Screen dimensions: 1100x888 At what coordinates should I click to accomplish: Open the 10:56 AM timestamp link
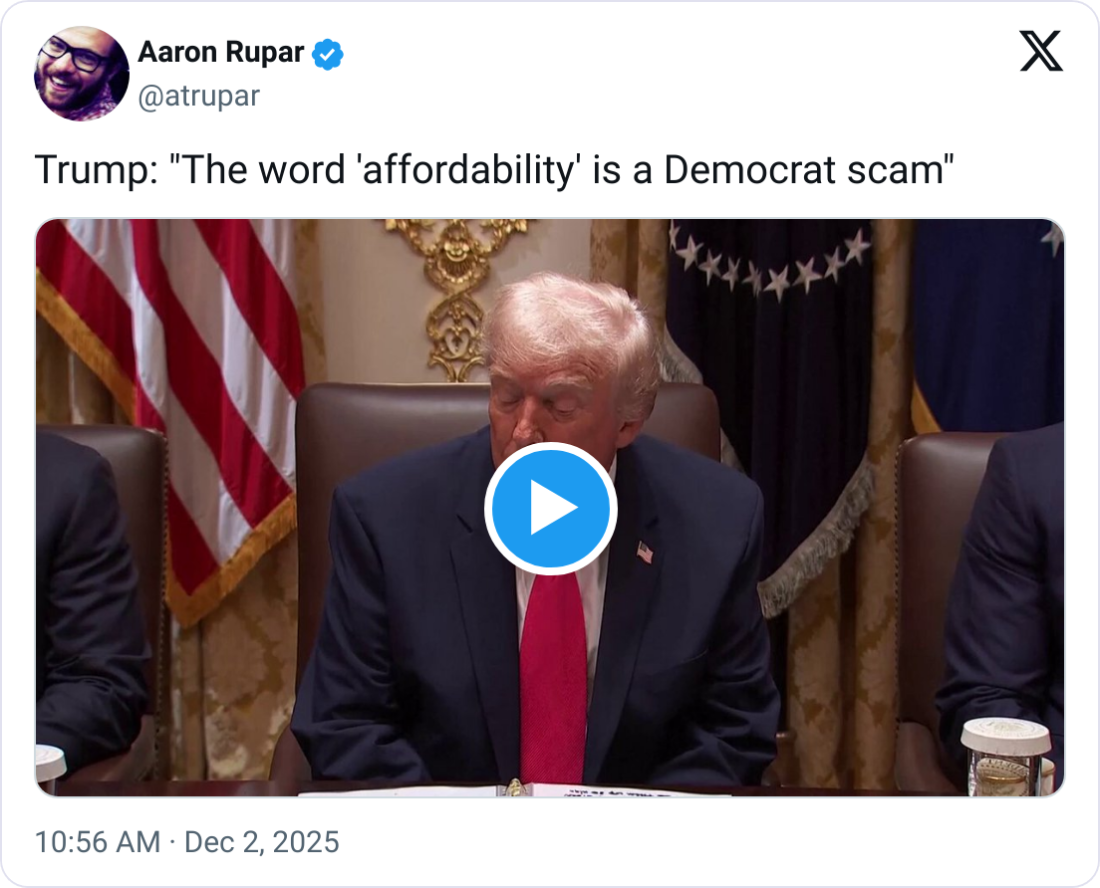pyautogui.click(x=98, y=842)
